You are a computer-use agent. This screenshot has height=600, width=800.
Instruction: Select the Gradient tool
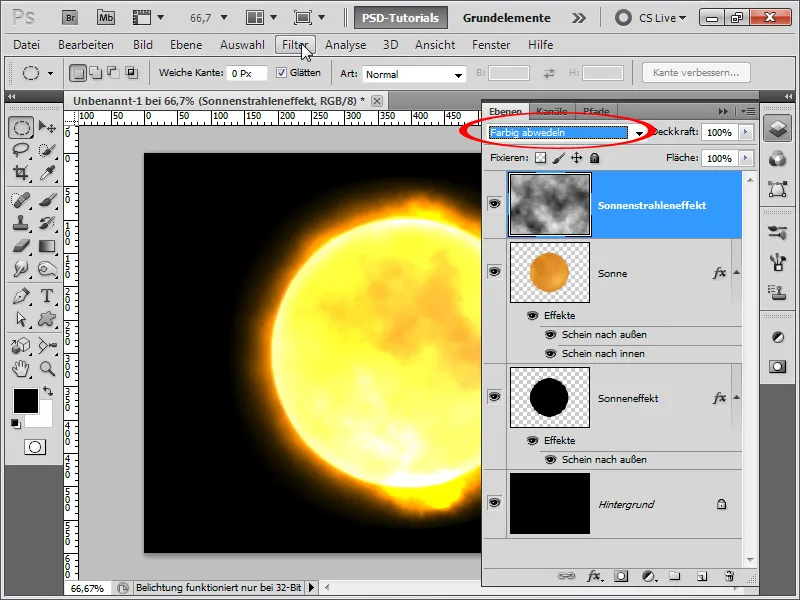pyautogui.click(x=47, y=246)
